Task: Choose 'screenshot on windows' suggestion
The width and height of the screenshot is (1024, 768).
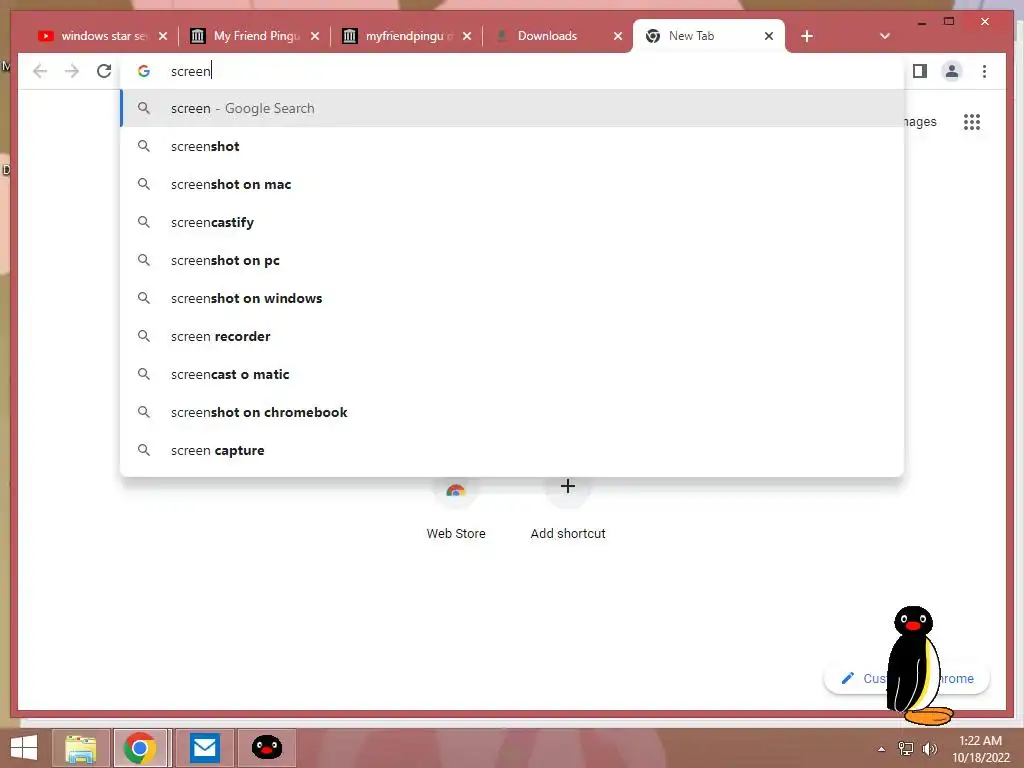Action: (x=512, y=298)
